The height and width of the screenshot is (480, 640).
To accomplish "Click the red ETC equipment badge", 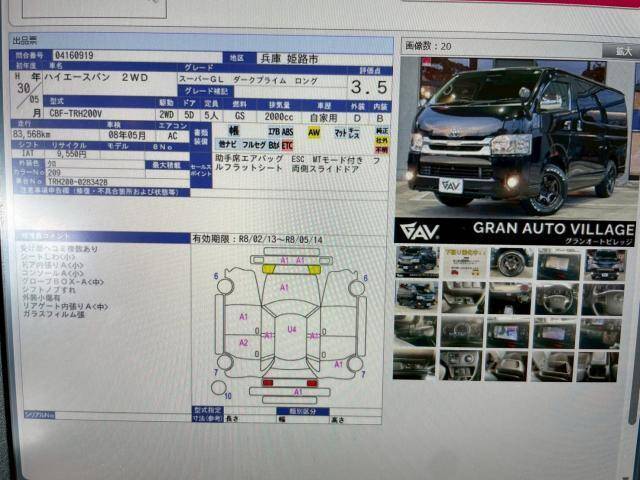I will point(287,145).
